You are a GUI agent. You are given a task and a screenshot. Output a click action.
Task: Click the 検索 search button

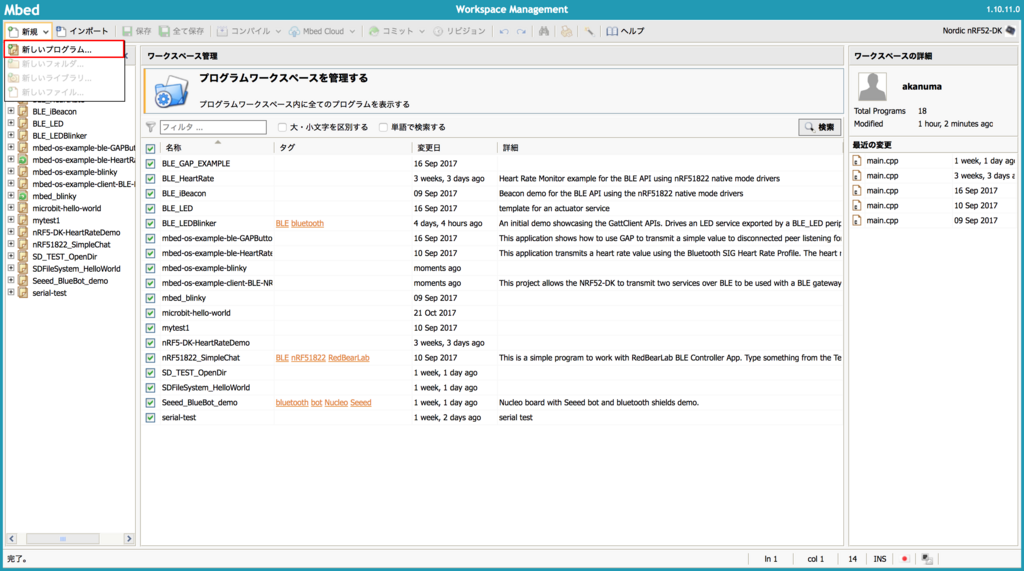click(x=820, y=127)
